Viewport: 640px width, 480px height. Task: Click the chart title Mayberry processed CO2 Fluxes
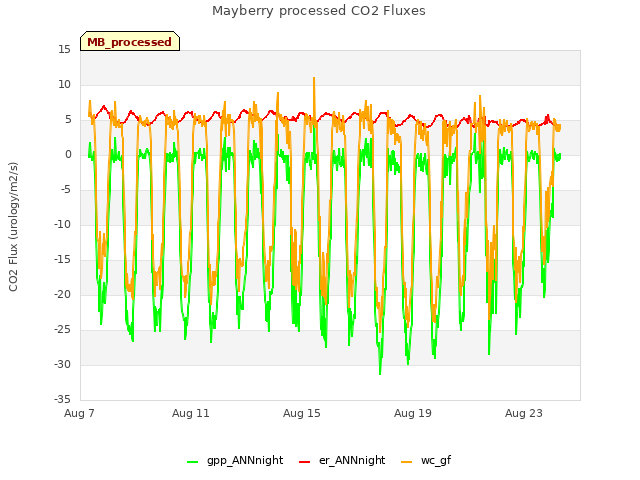319,11
